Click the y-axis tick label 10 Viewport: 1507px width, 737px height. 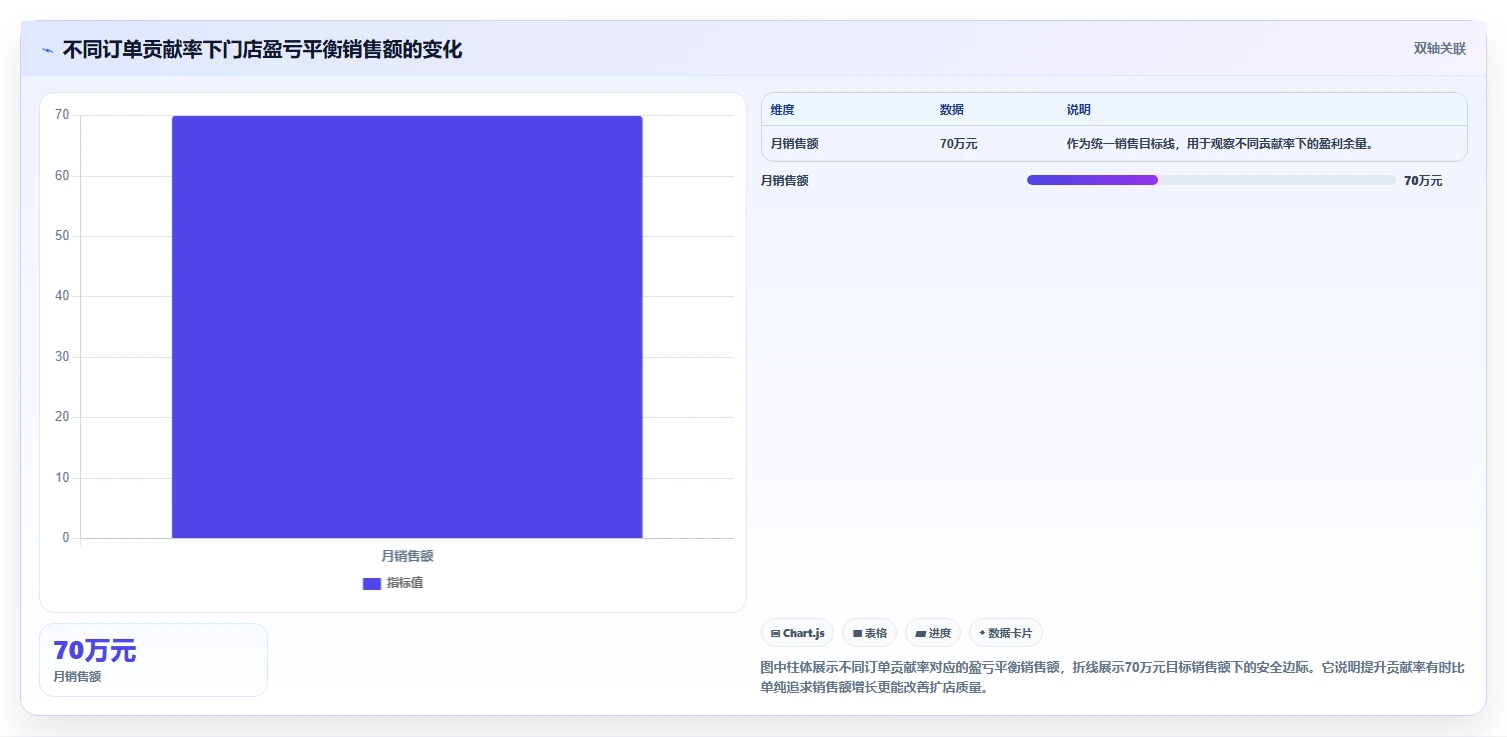62,478
